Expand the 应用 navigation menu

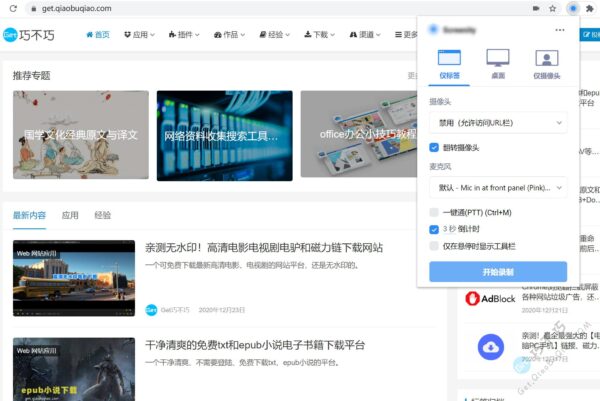139,34
